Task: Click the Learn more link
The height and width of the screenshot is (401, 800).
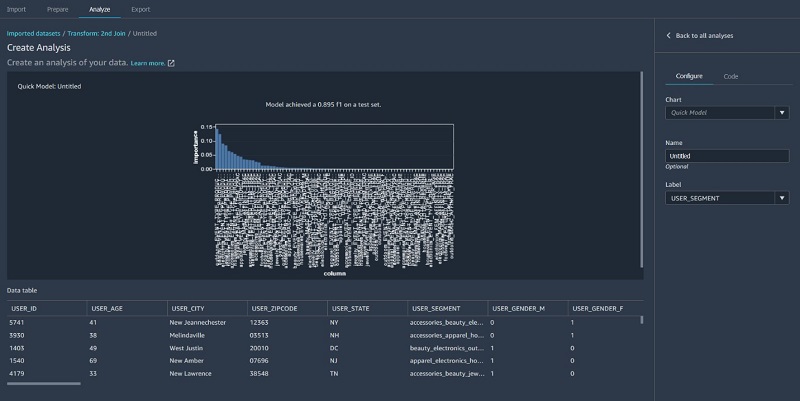Action: [x=148, y=63]
